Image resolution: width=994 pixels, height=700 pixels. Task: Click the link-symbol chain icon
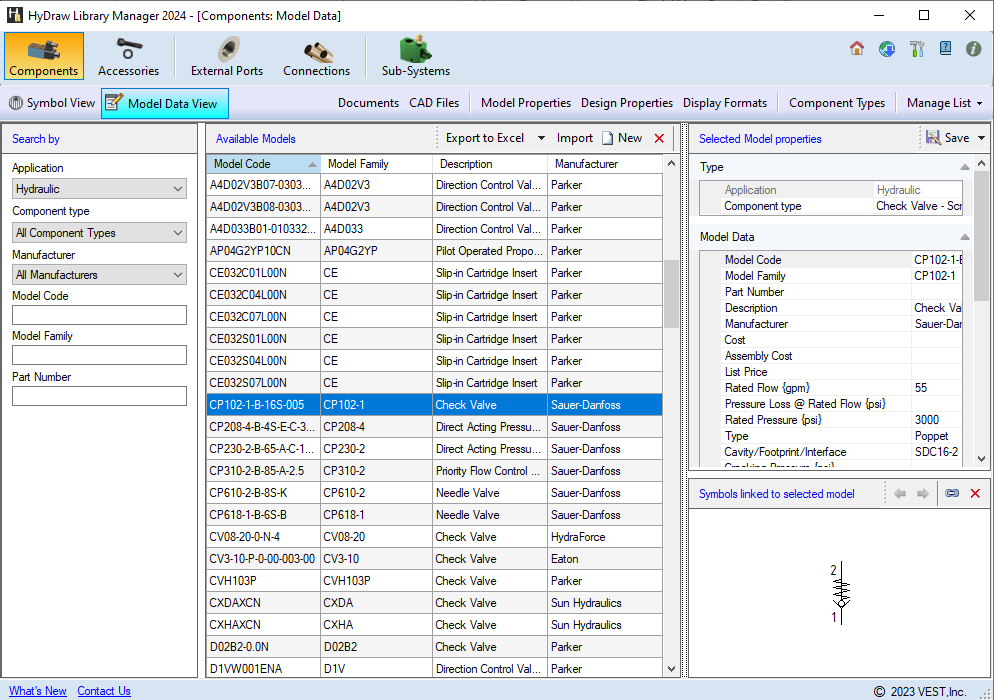(x=952, y=492)
